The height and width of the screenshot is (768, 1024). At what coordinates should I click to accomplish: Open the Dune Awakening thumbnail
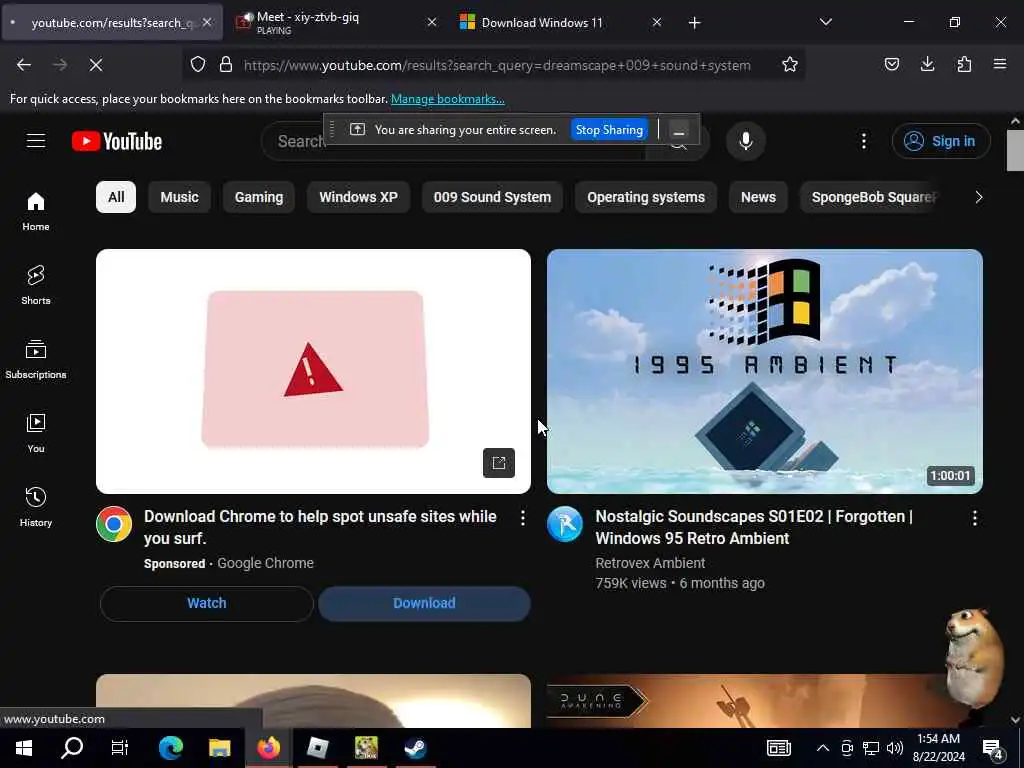pyautogui.click(x=765, y=701)
